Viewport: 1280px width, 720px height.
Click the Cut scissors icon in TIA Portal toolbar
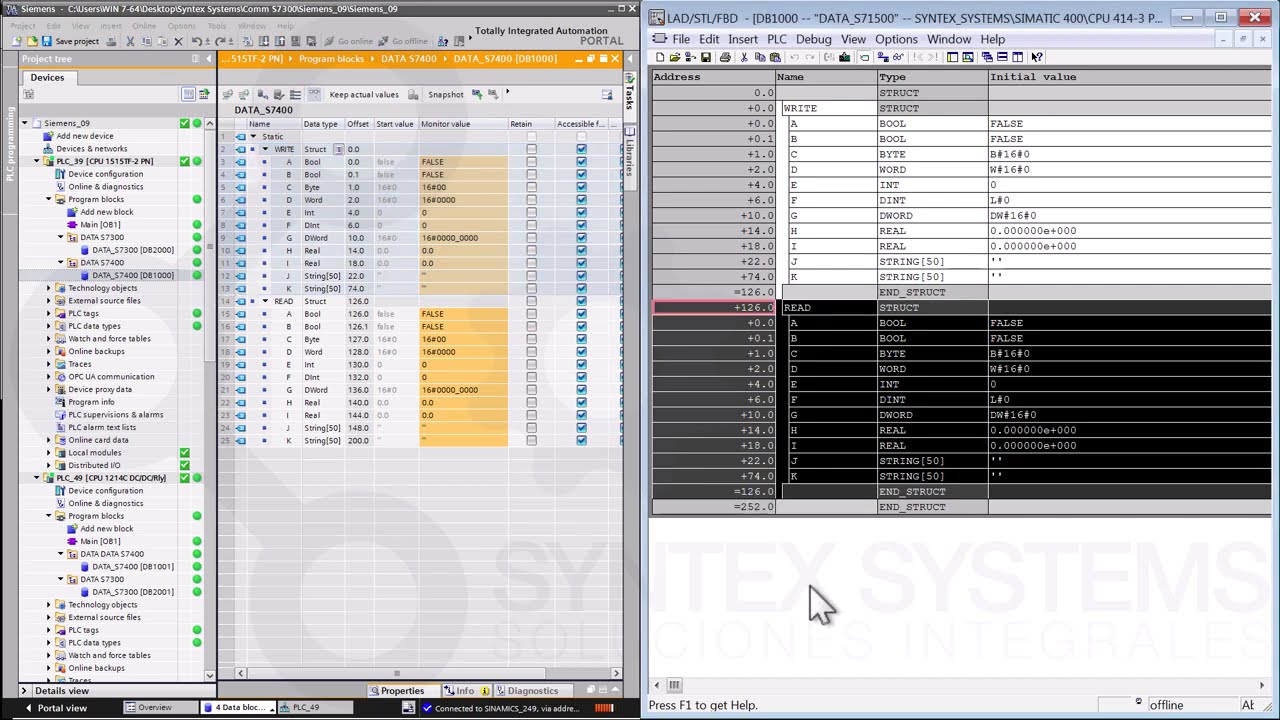point(130,41)
